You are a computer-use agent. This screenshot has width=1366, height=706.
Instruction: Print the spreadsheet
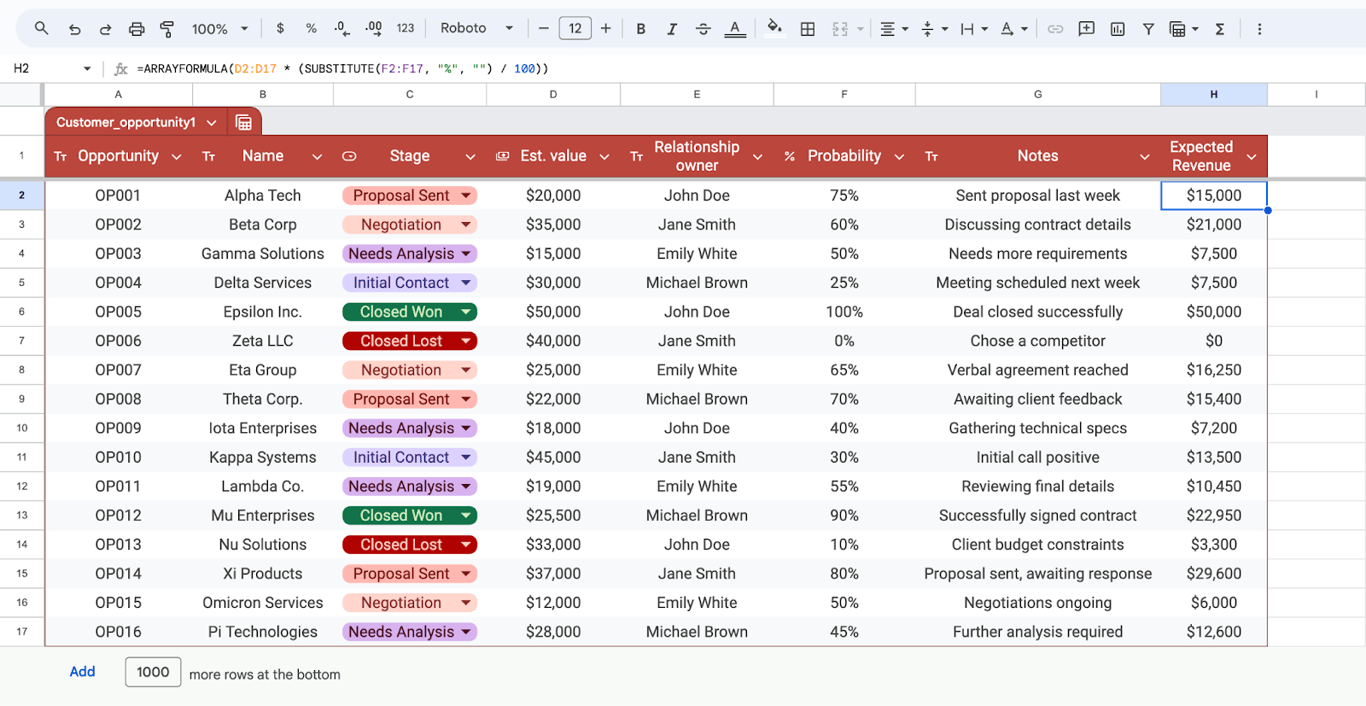(x=137, y=29)
